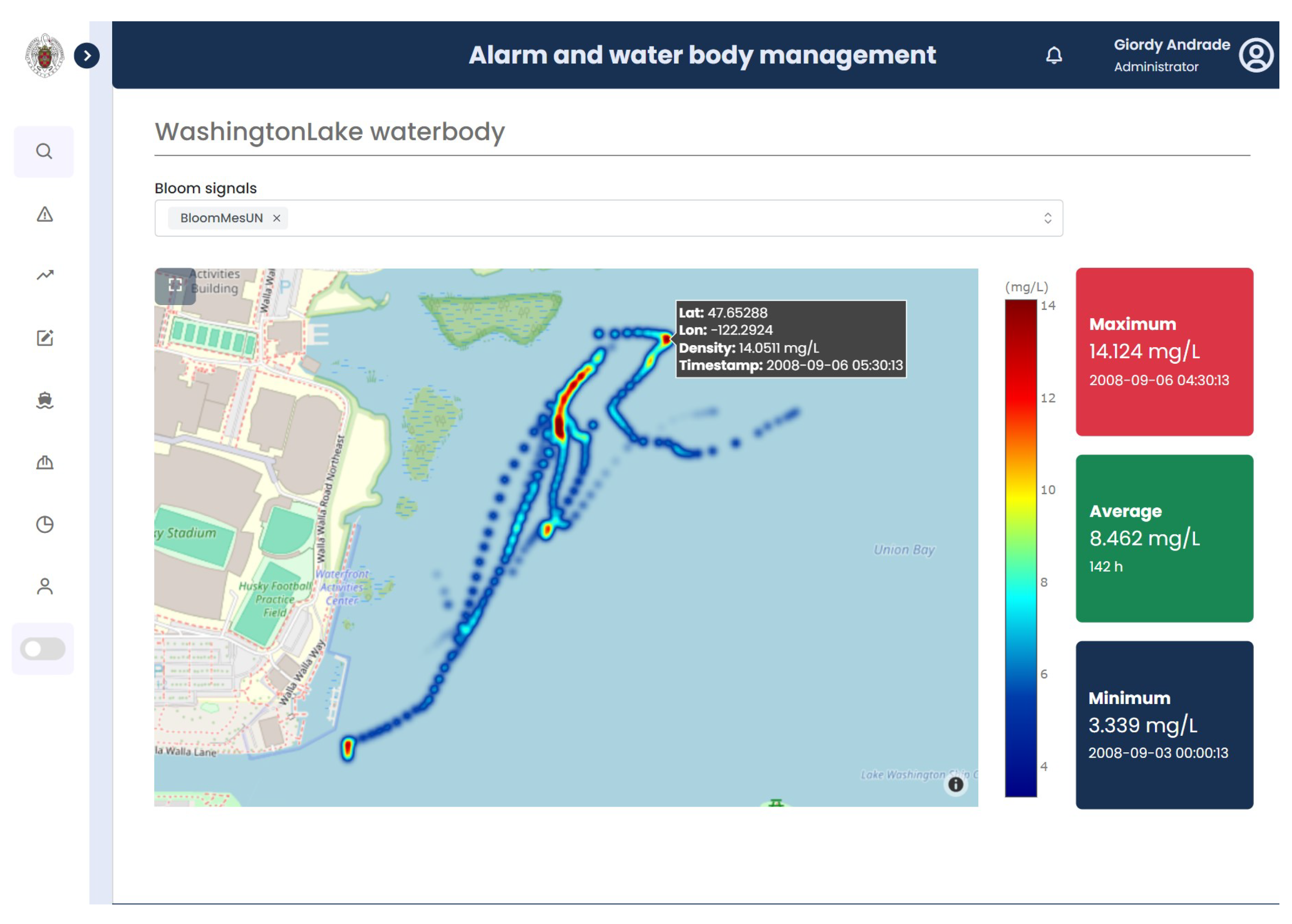Open the Bloom signals dropdown arrows
The image size is (1292, 924).
coord(1047,218)
